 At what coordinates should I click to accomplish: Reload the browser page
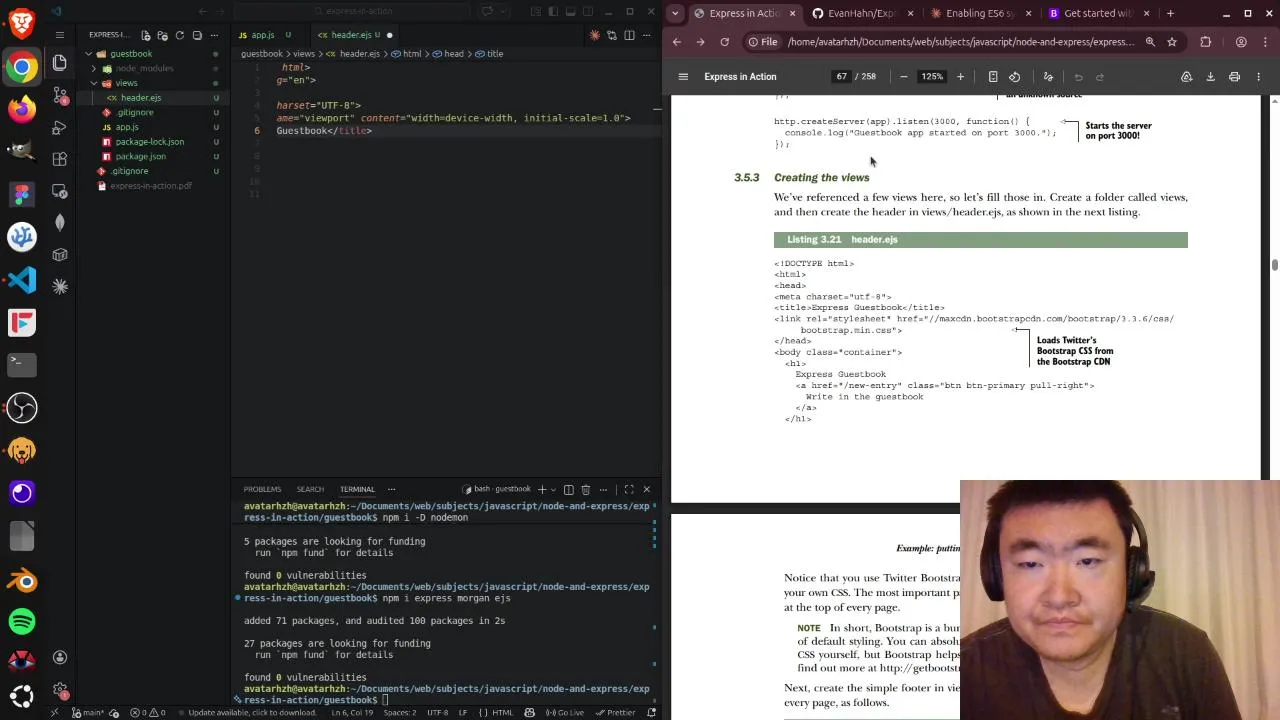pos(725,42)
